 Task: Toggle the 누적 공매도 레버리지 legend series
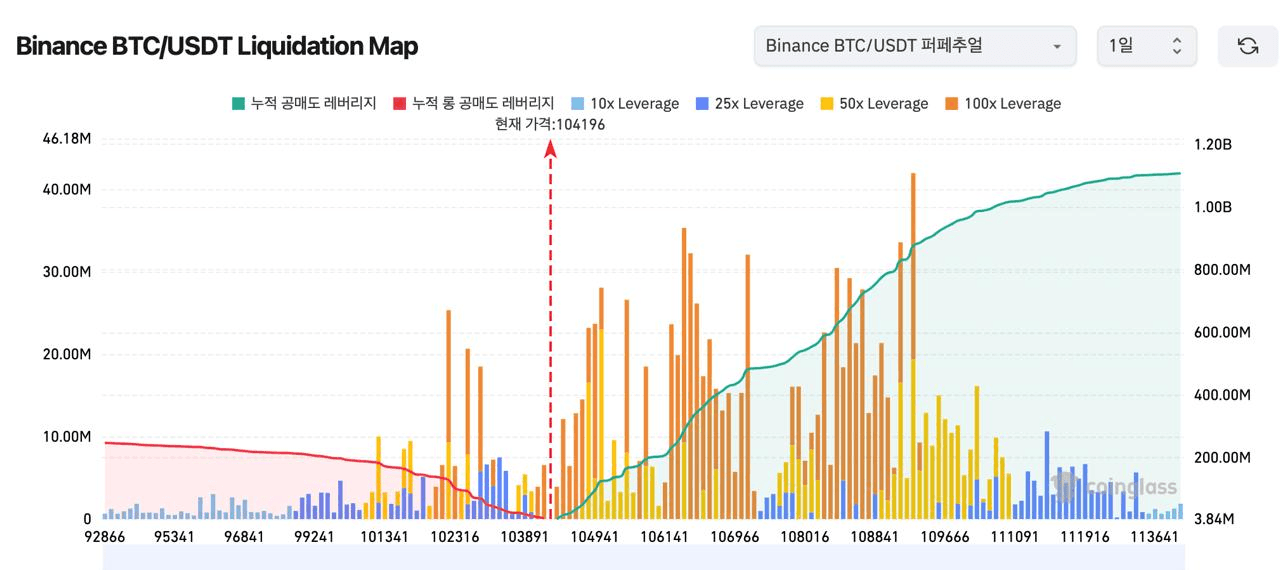304,103
